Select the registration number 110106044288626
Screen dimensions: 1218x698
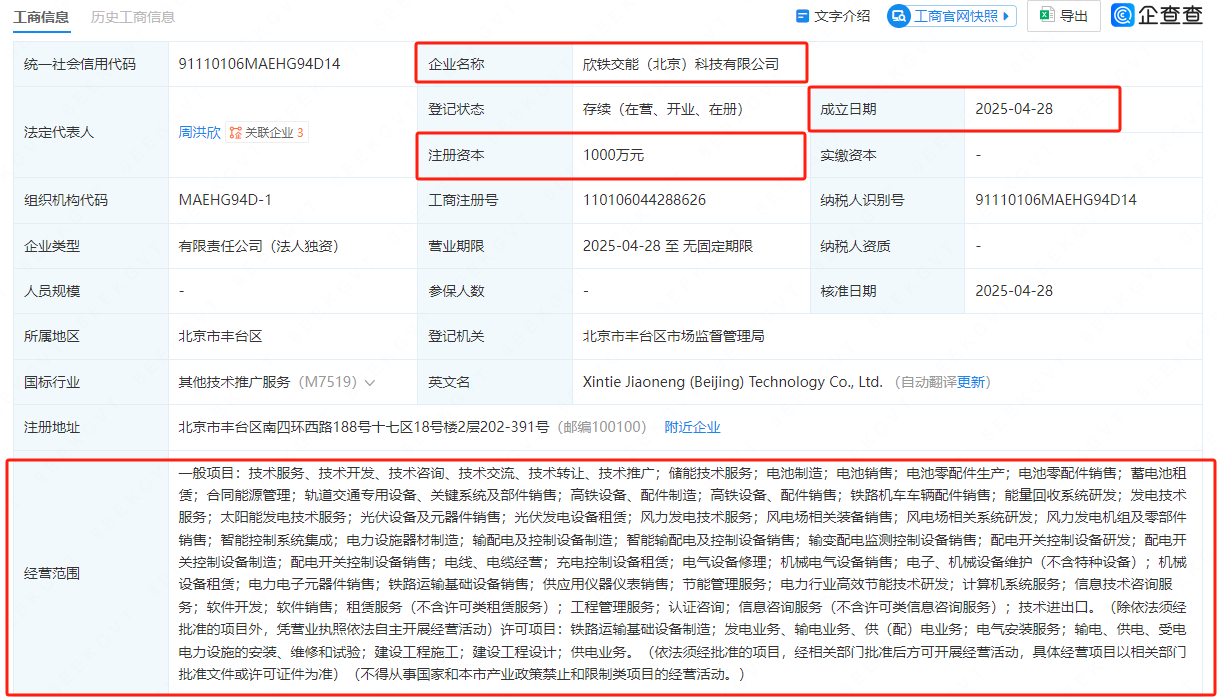[644, 200]
